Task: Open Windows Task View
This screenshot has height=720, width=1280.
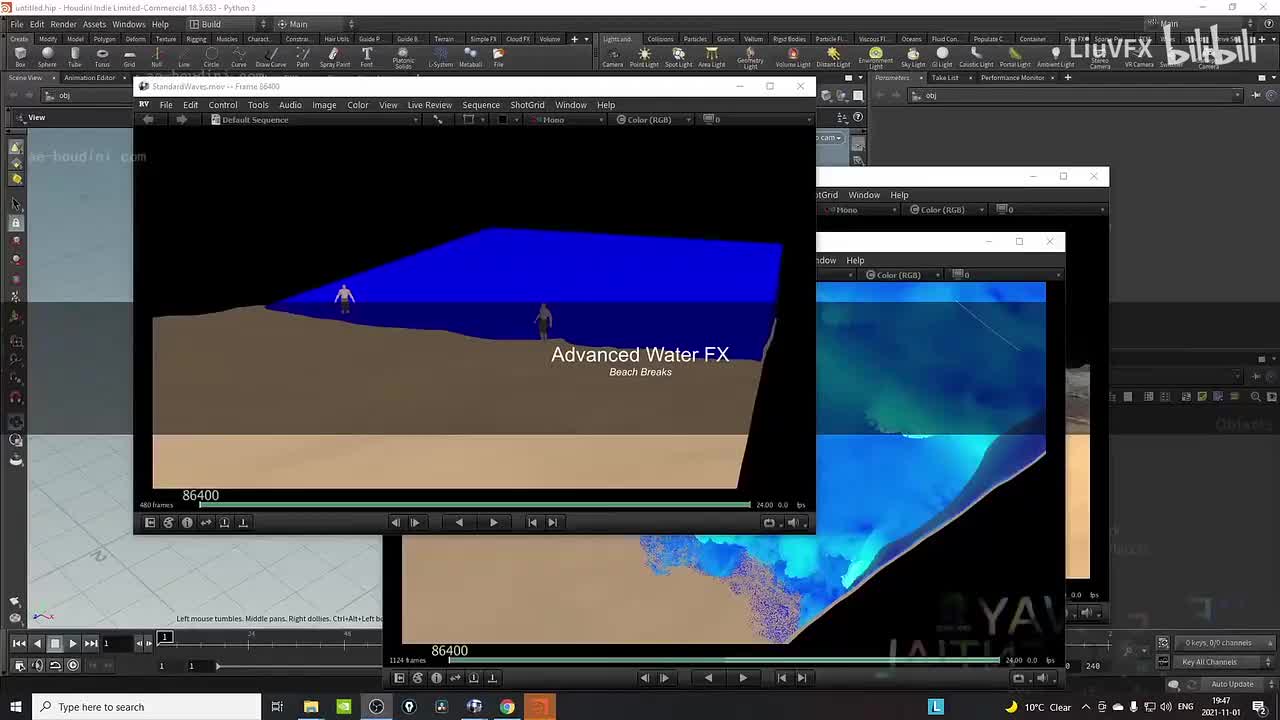Action: [x=277, y=707]
